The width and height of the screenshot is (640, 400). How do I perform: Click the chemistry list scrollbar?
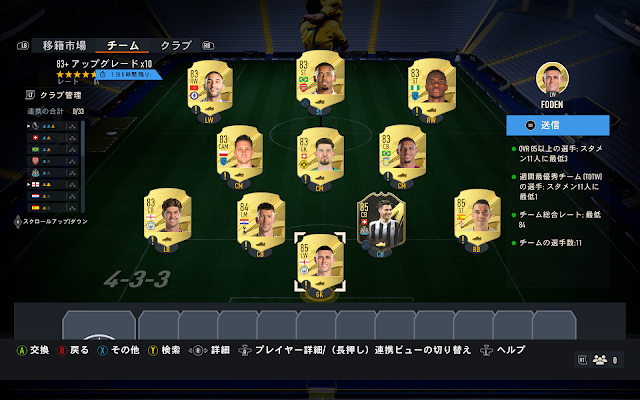83,167
